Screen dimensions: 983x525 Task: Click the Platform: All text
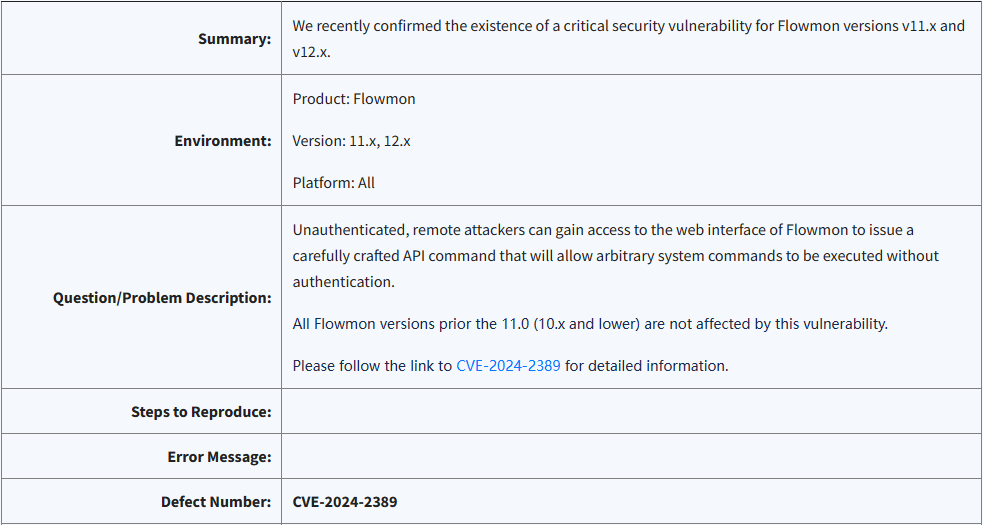[334, 183]
